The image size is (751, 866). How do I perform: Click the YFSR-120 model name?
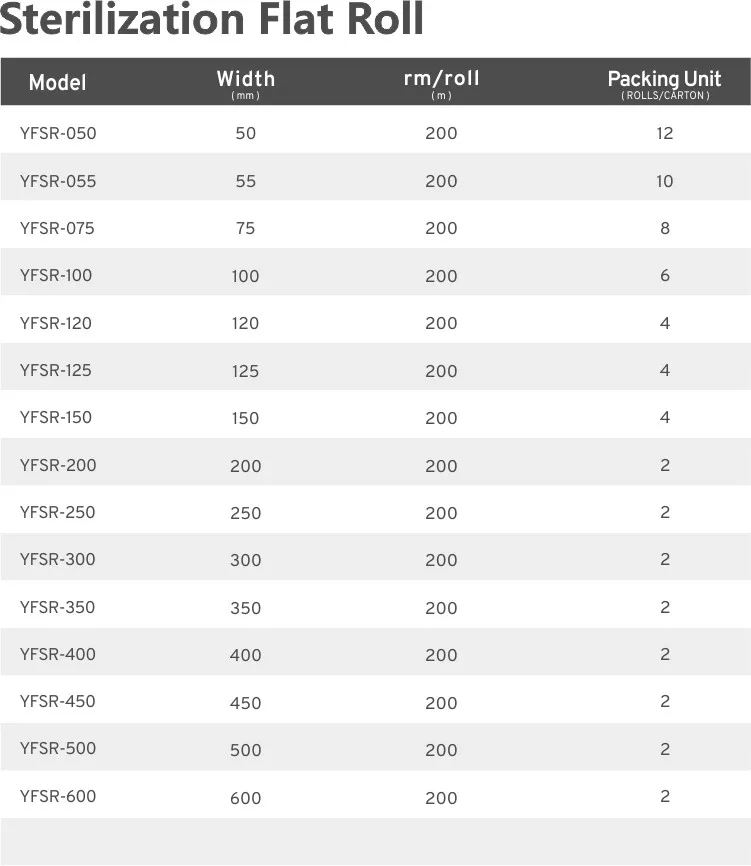[x=56, y=323]
